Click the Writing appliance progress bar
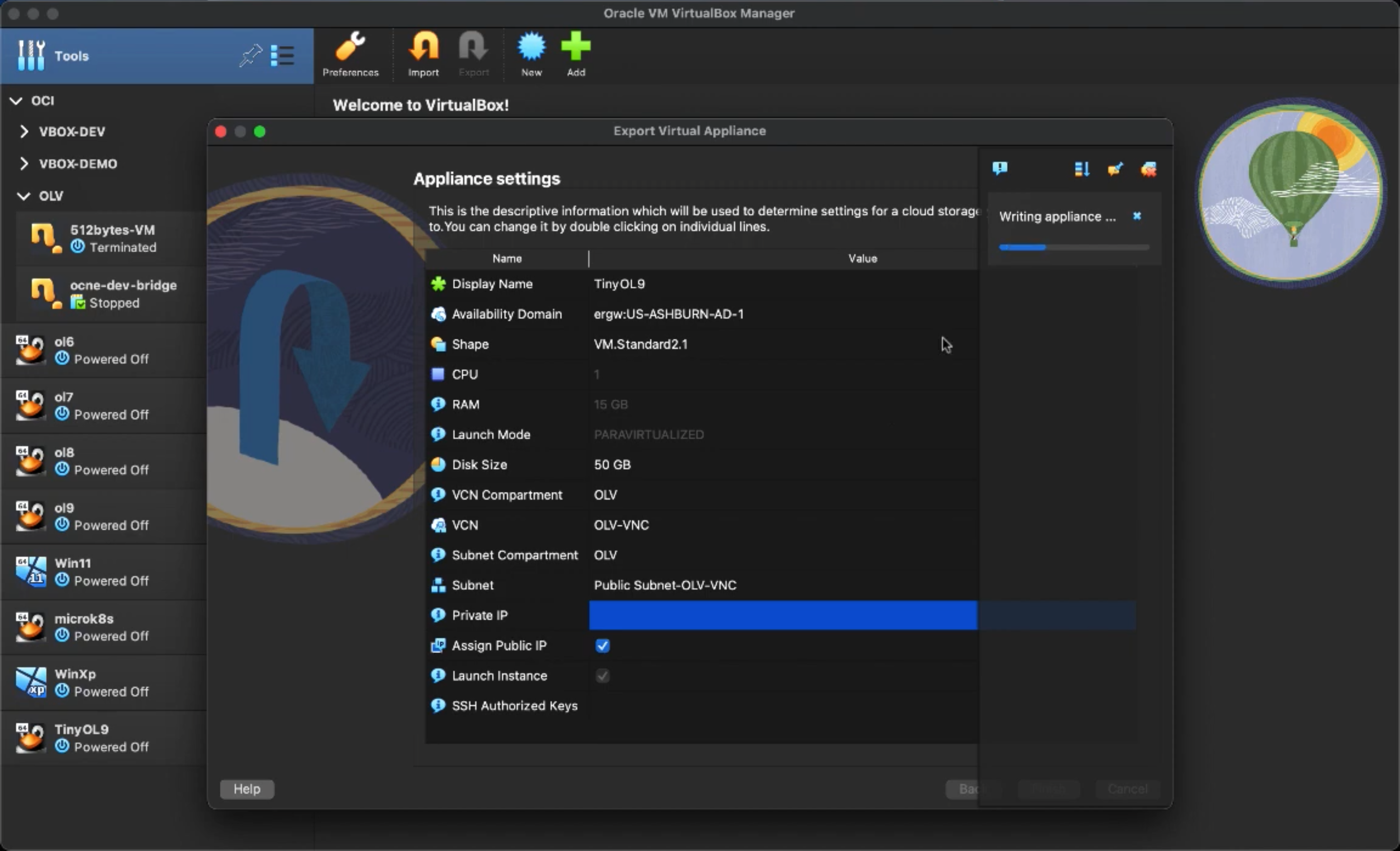Screen dimensions: 1400x851 1073,247
